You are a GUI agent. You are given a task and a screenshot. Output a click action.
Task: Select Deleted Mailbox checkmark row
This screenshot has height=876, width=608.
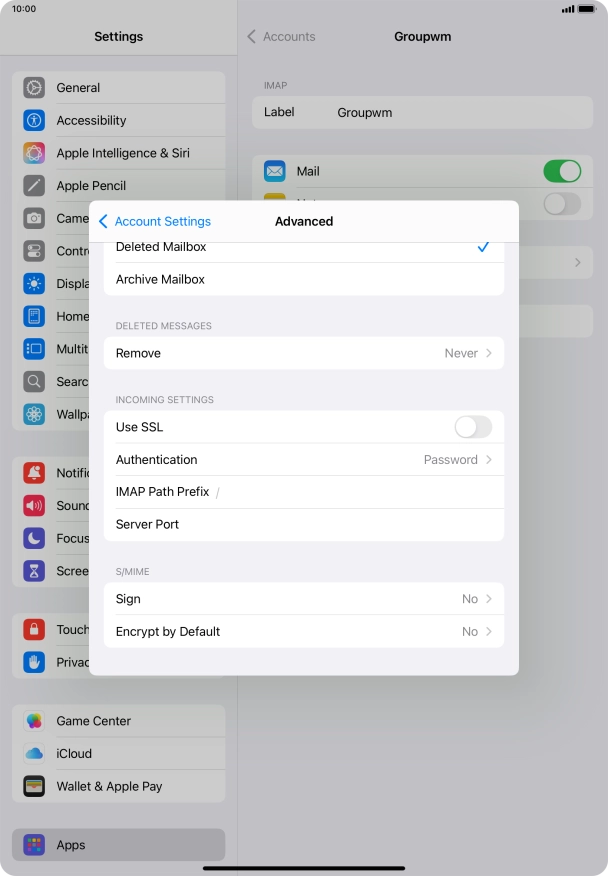click(303, 248)
